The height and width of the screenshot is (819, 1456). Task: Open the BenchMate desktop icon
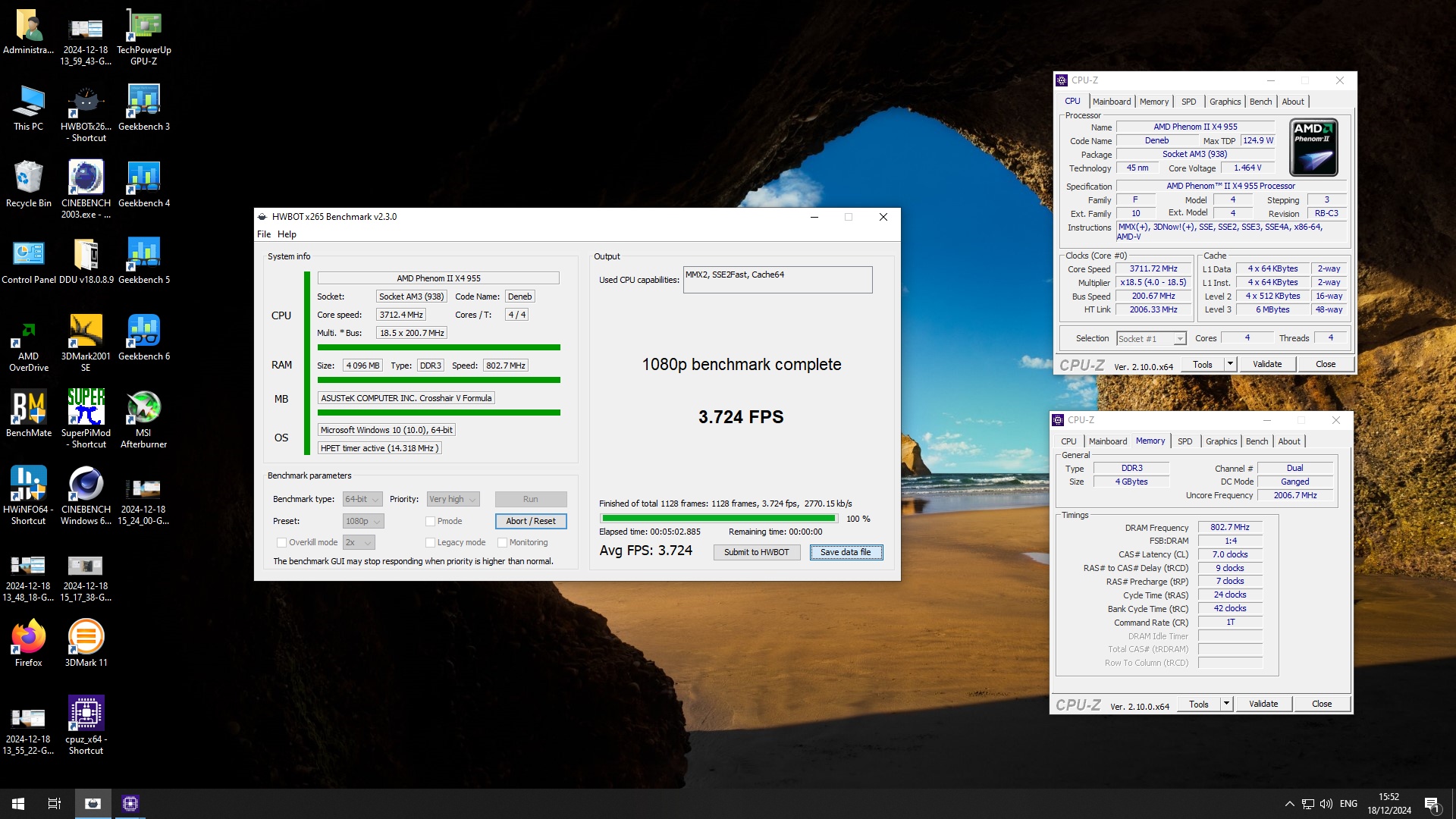29,413
